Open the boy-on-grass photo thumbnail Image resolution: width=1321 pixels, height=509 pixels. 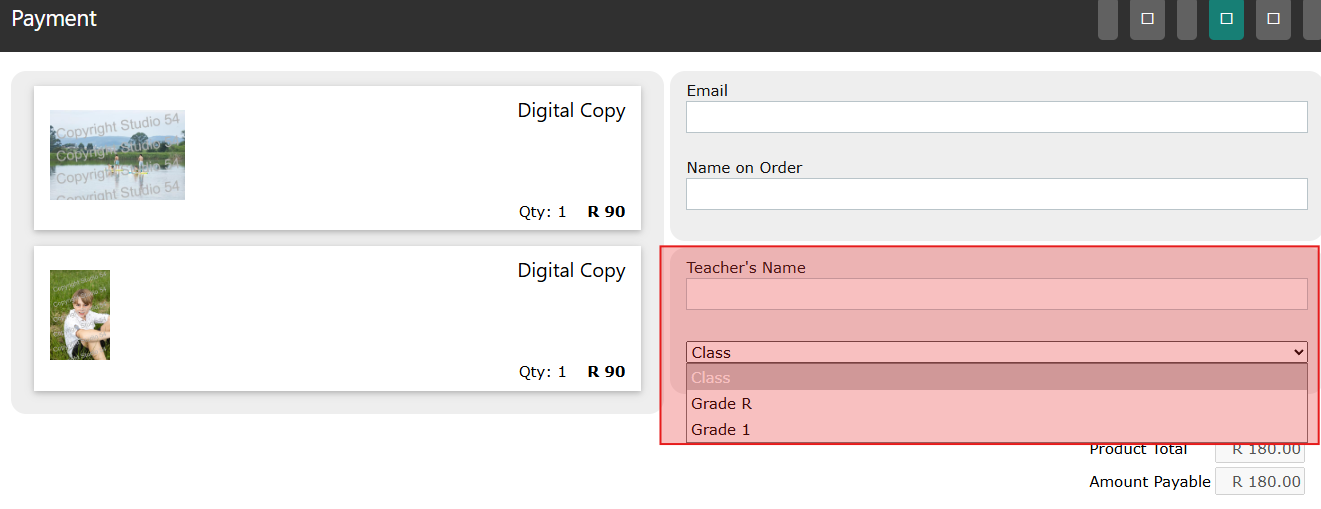coord(80,315)
